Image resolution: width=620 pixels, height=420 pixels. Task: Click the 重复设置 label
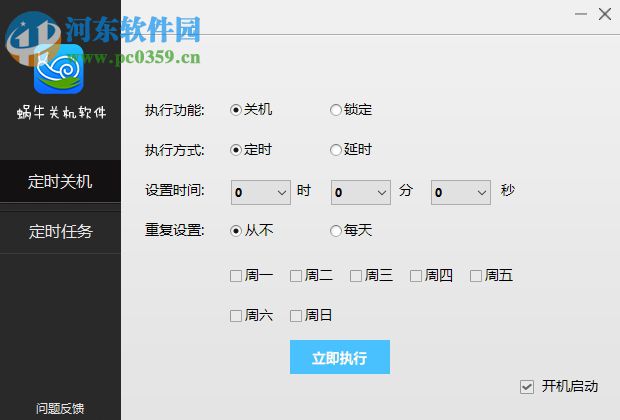174,230
